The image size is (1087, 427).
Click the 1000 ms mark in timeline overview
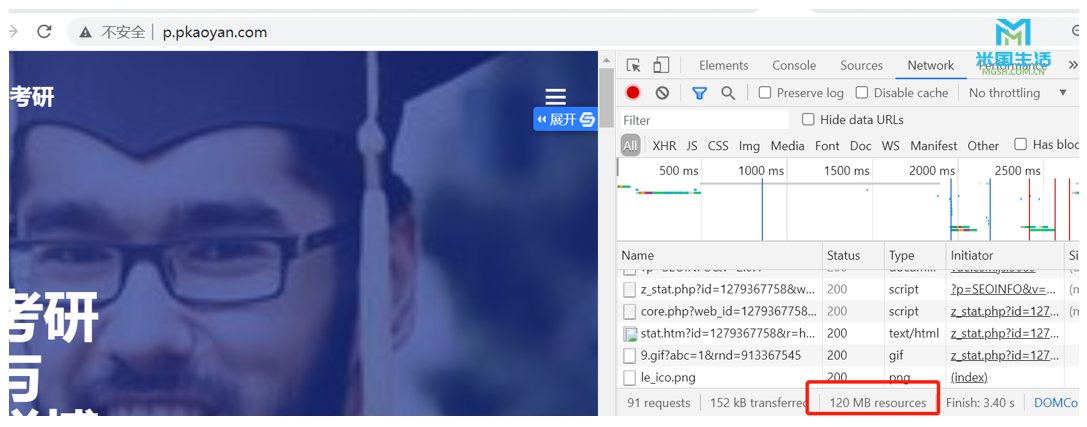click(761, 171)
